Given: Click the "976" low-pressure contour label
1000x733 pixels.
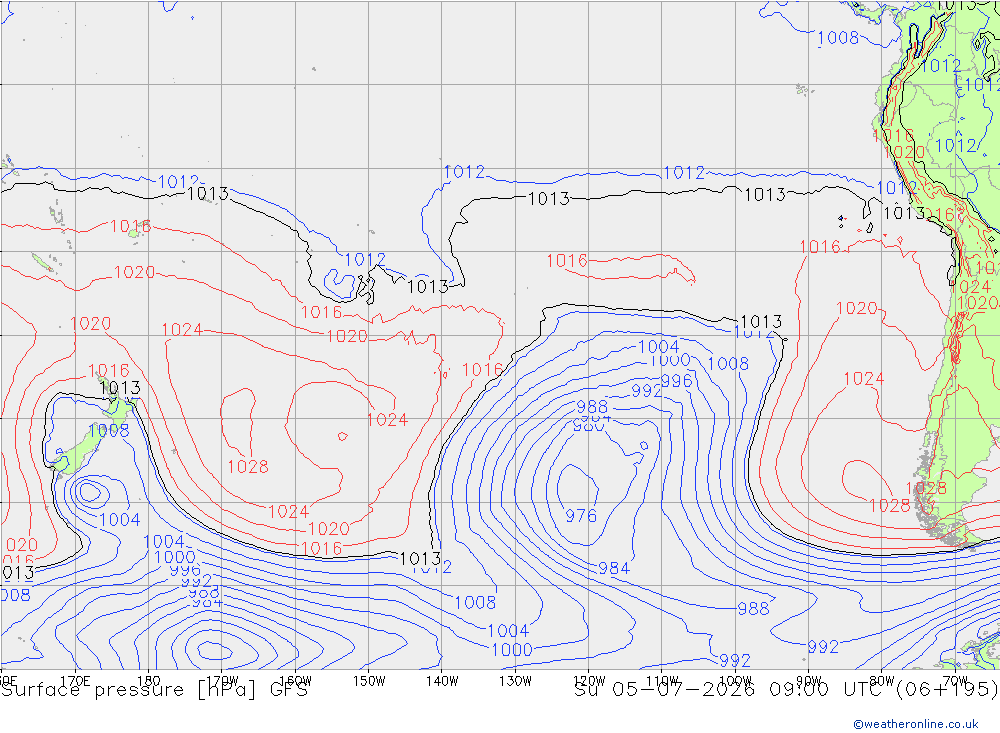Looking at the screenshot, I should pos(581,515).
